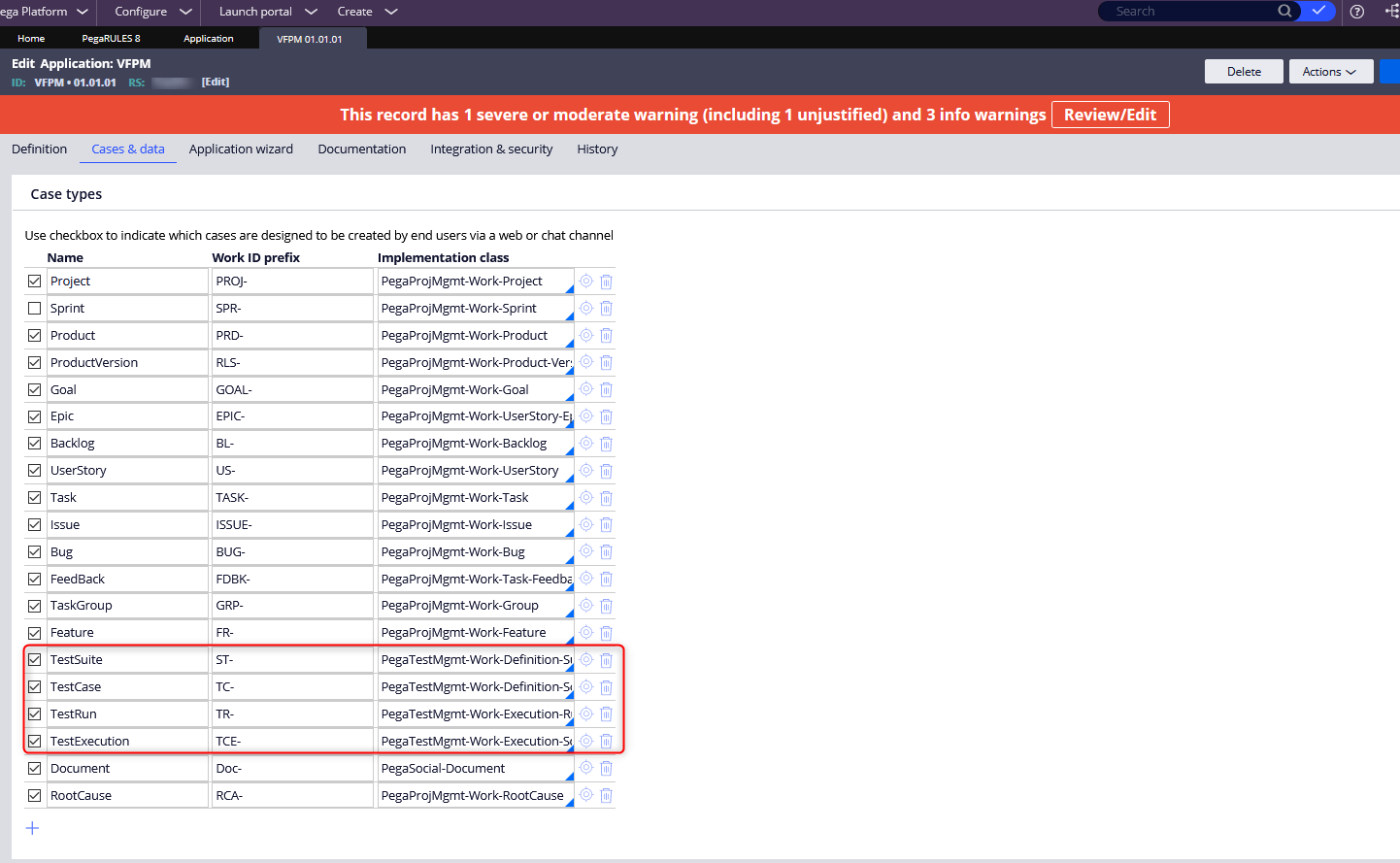The image size is (1400, 863).
Task: Add a new case type row
Action: click(32, 828)
